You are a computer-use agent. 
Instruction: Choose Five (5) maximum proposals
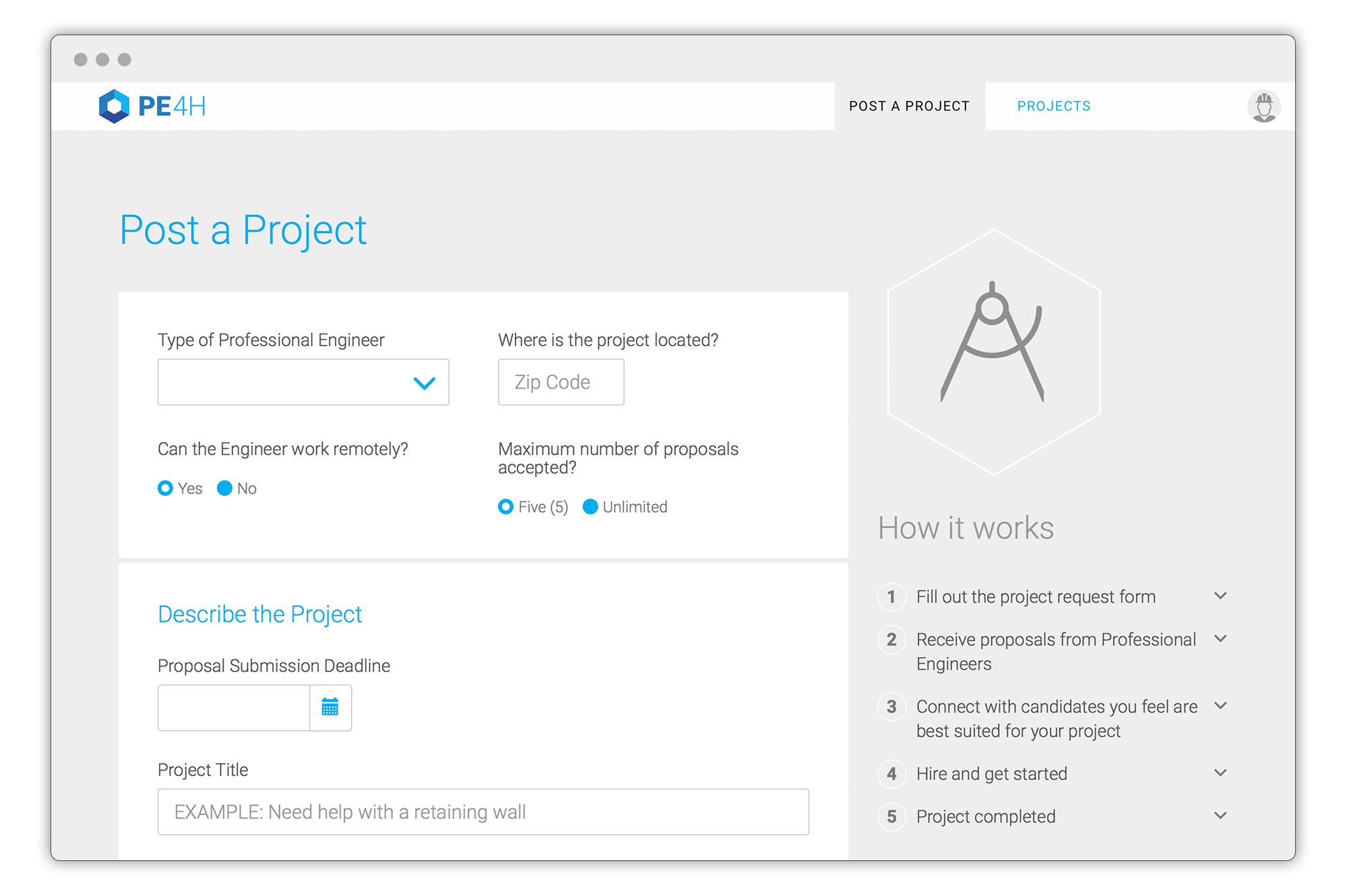[506, 507]
